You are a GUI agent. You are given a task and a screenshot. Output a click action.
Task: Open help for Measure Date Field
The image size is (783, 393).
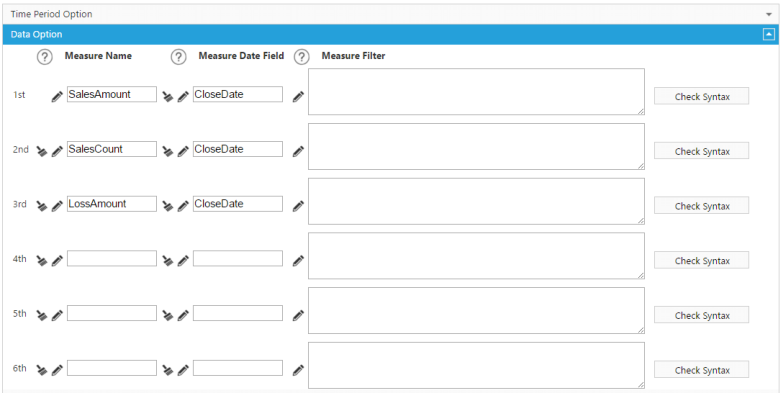pyautogui.click(x=178, y=57)
